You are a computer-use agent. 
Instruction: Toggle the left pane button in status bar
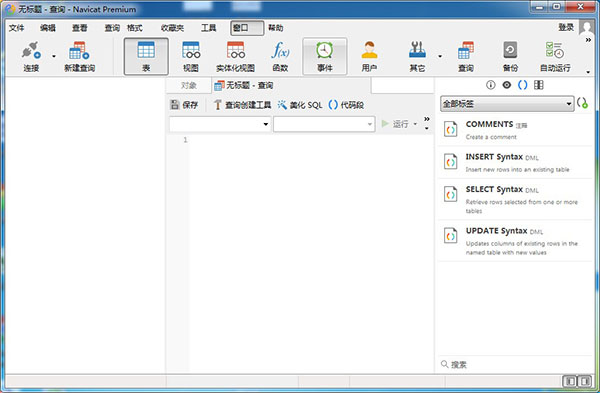coord(570,381)
